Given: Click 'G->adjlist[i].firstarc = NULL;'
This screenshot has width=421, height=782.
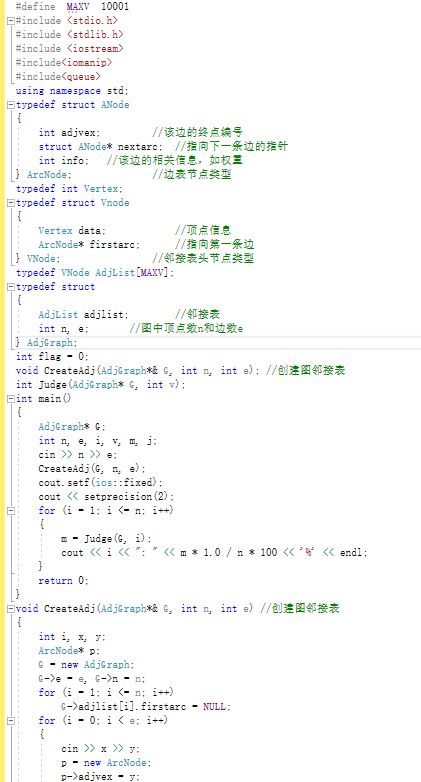Looking at the screenshot, I should pos(146,707).
